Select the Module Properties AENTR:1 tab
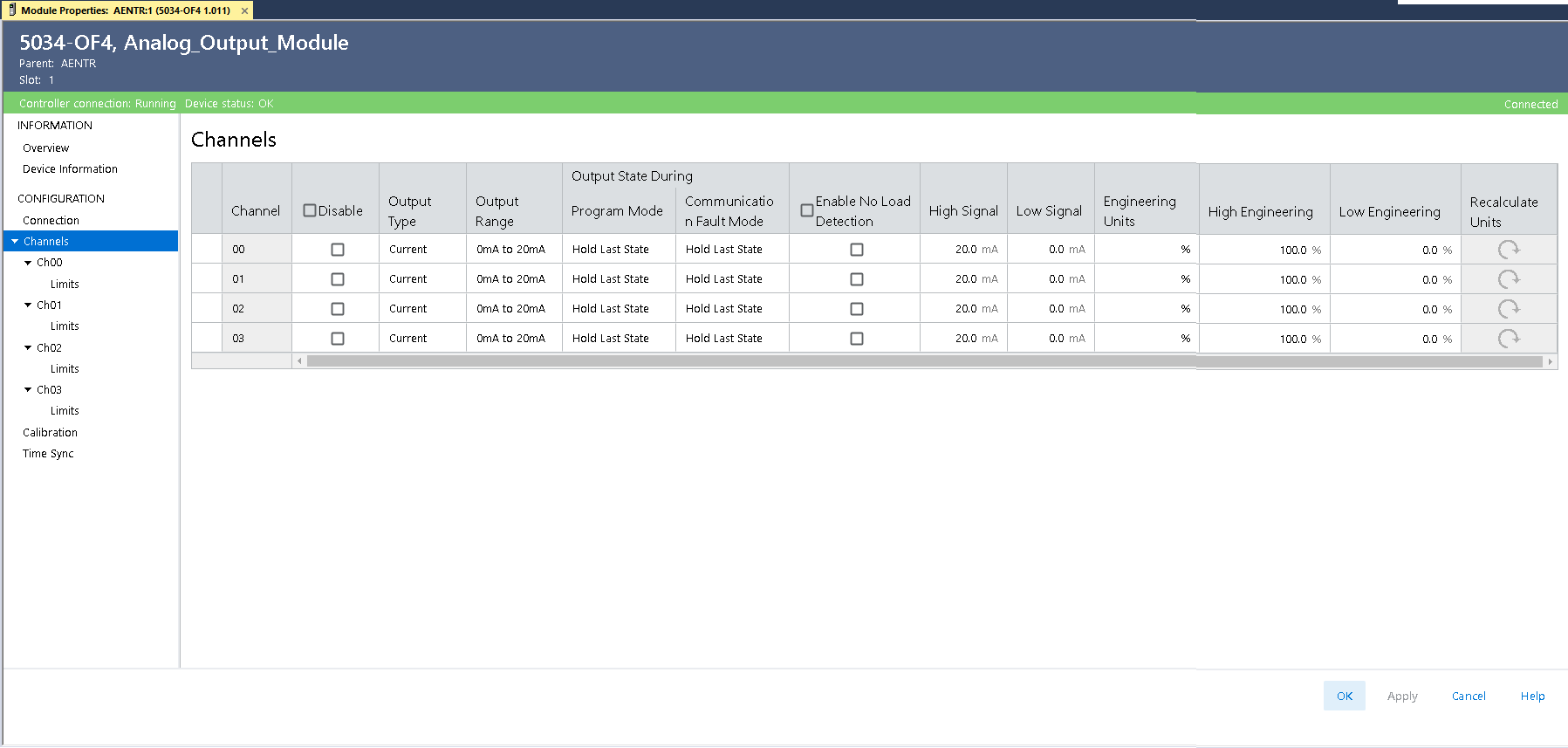Image resolution: width=1568 pixels, height=748 pixels. pos(128,10)
